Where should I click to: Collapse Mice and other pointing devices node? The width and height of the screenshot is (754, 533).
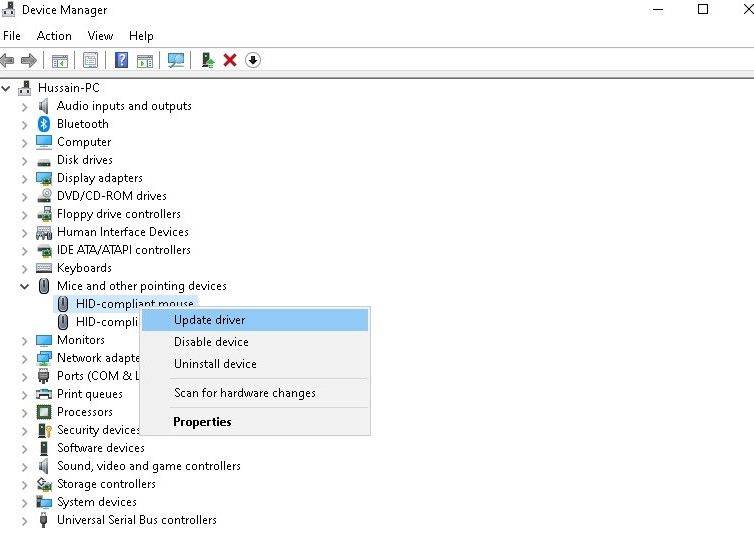25,286
